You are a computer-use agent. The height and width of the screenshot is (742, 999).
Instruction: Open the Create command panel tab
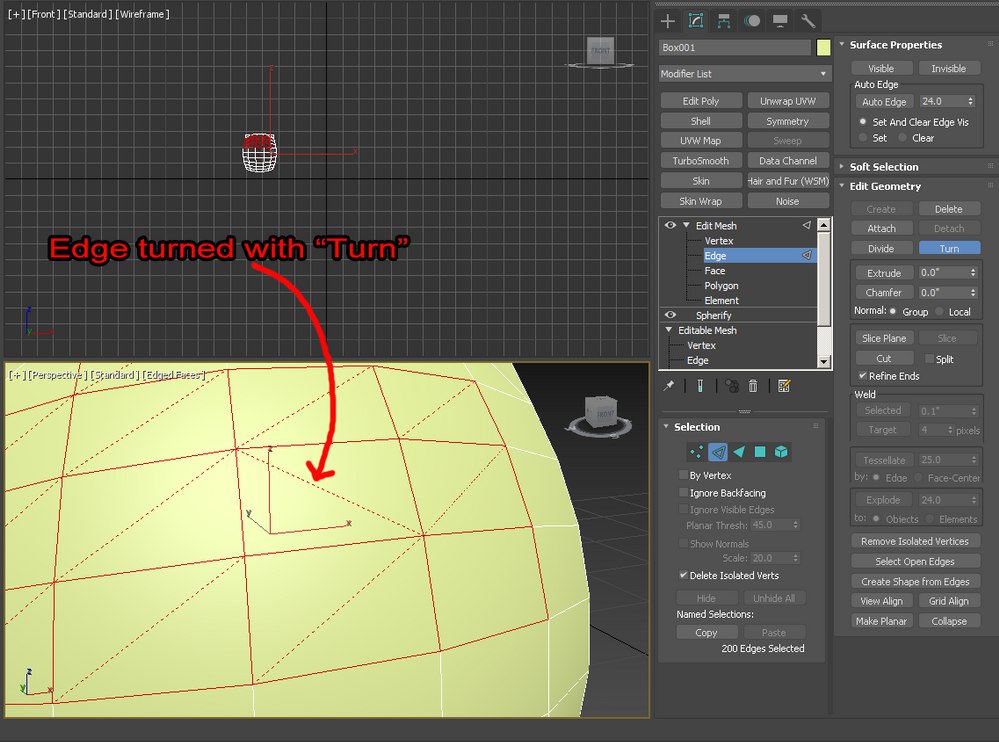(x=668, y=21)
